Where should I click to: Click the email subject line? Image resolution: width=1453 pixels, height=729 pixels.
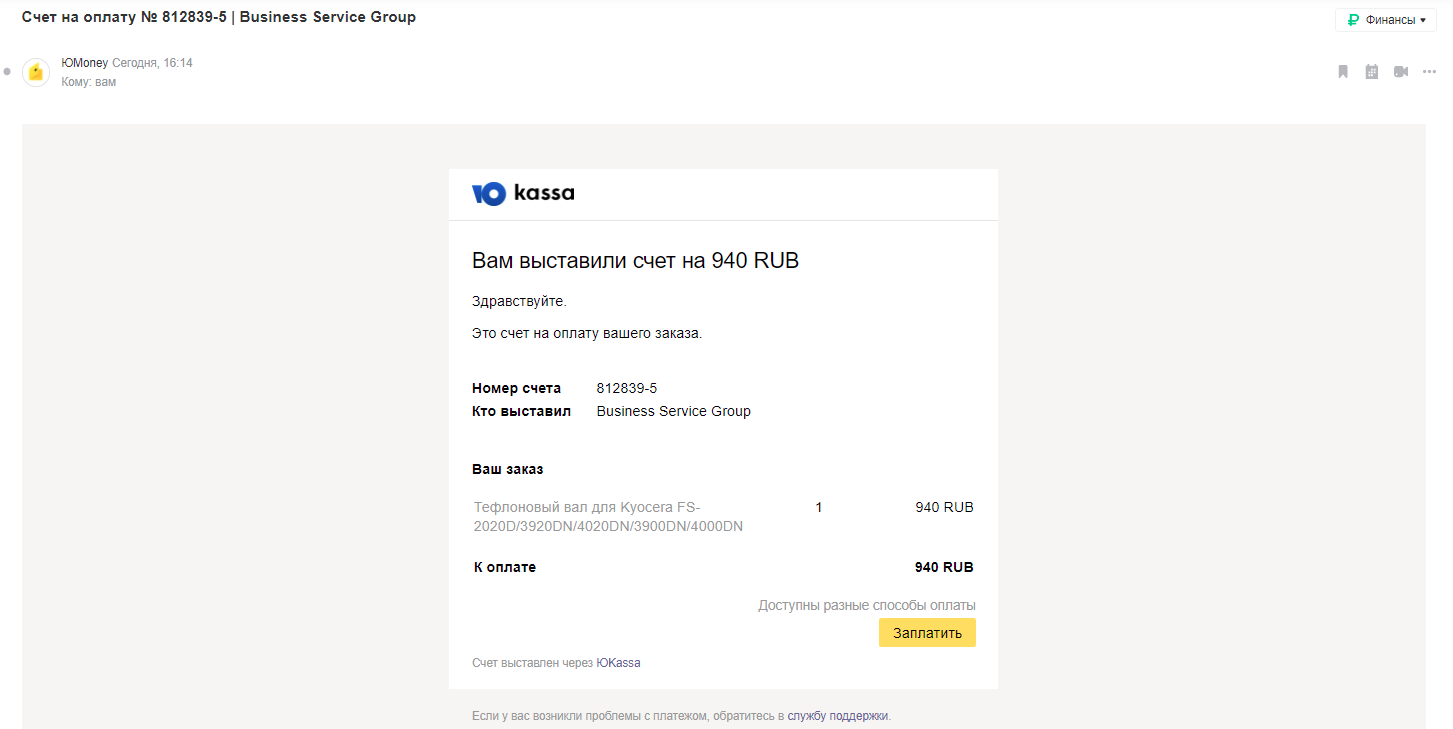tap(219, 17)
